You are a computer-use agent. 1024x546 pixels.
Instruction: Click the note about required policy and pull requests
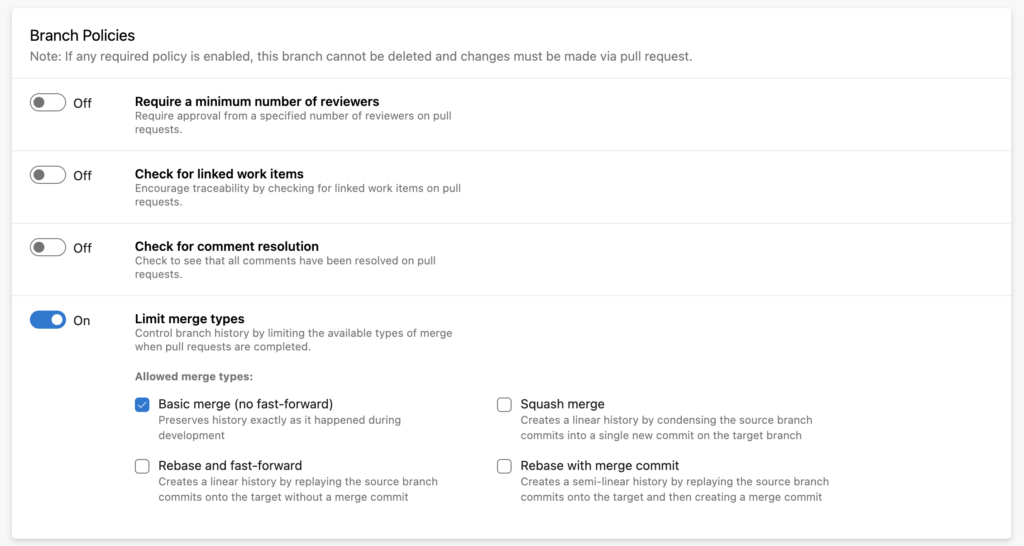click(360, 57)
